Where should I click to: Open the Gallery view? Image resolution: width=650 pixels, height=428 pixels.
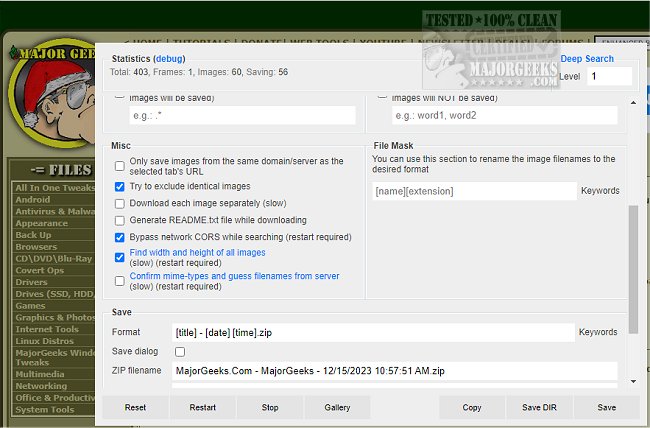(337, 407)
